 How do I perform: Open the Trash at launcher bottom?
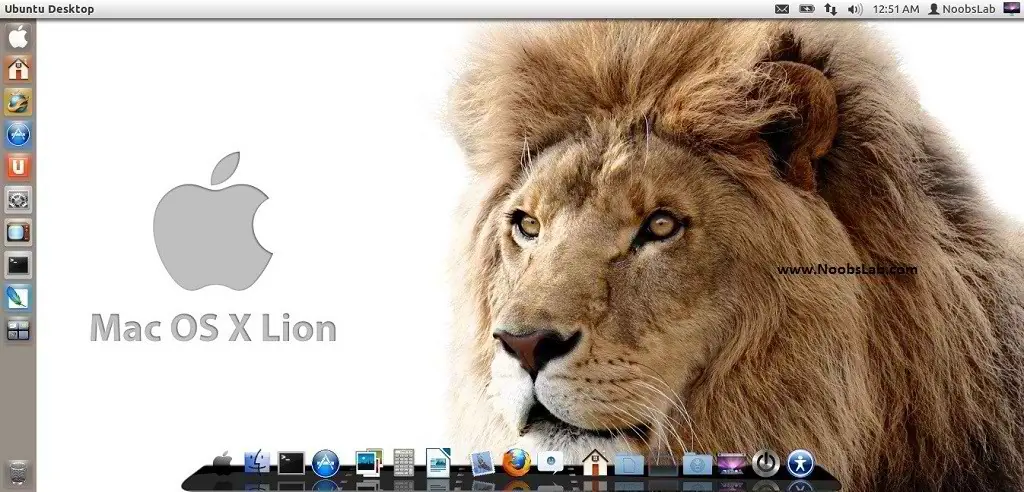tap(19, 472)
